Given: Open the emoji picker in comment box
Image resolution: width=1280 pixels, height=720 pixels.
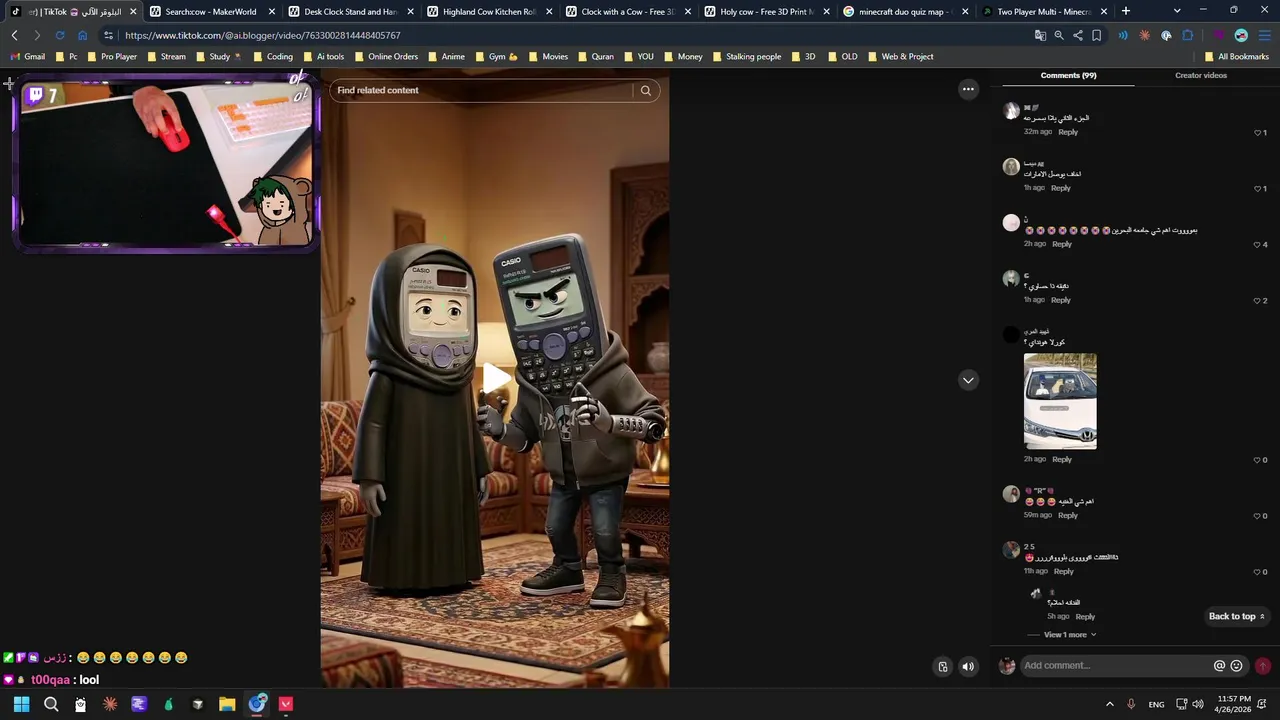Looking at the screenshot, I should click(1236, 665).
